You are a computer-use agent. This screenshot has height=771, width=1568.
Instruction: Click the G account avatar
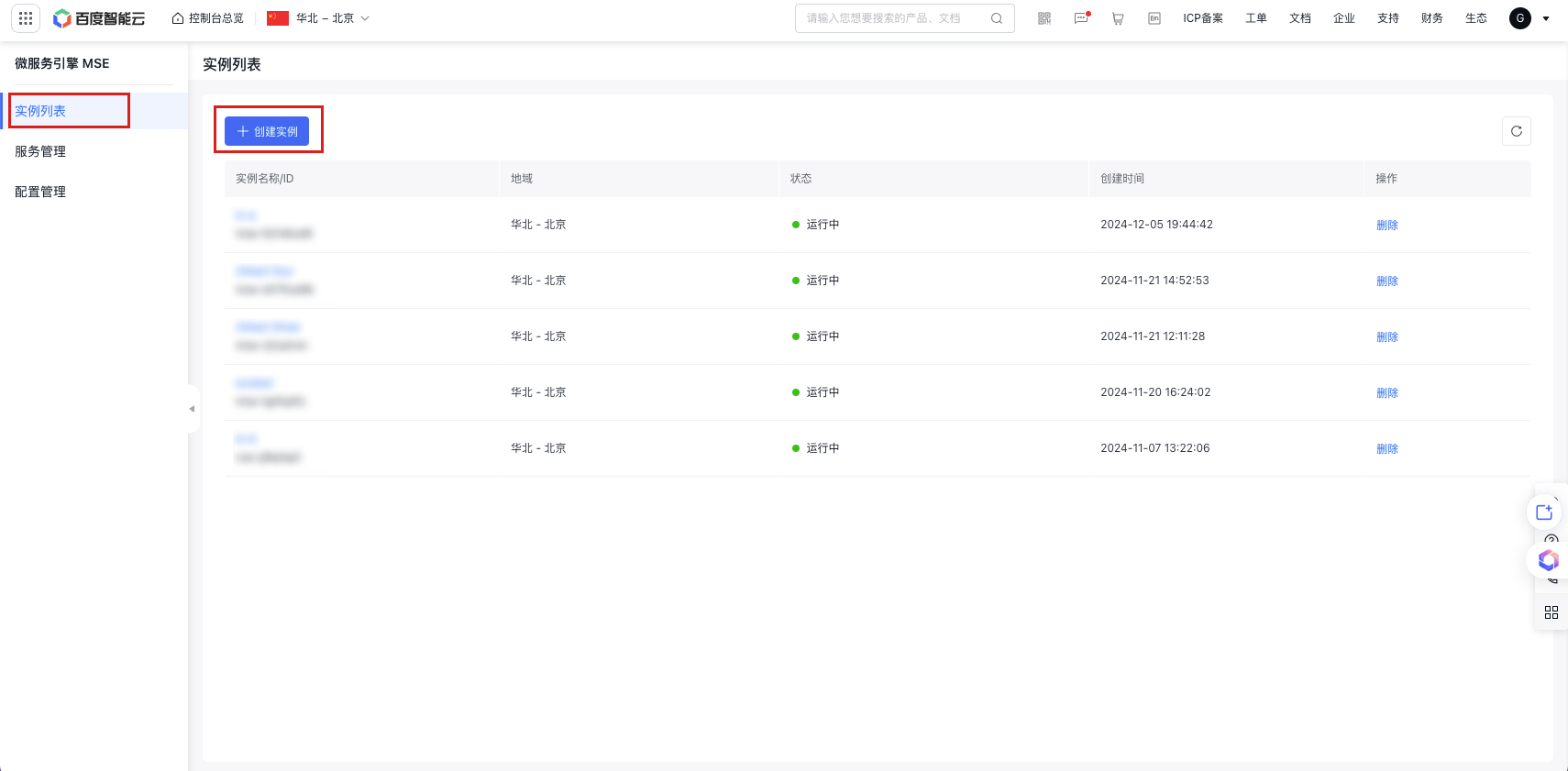pos(1520,18)
